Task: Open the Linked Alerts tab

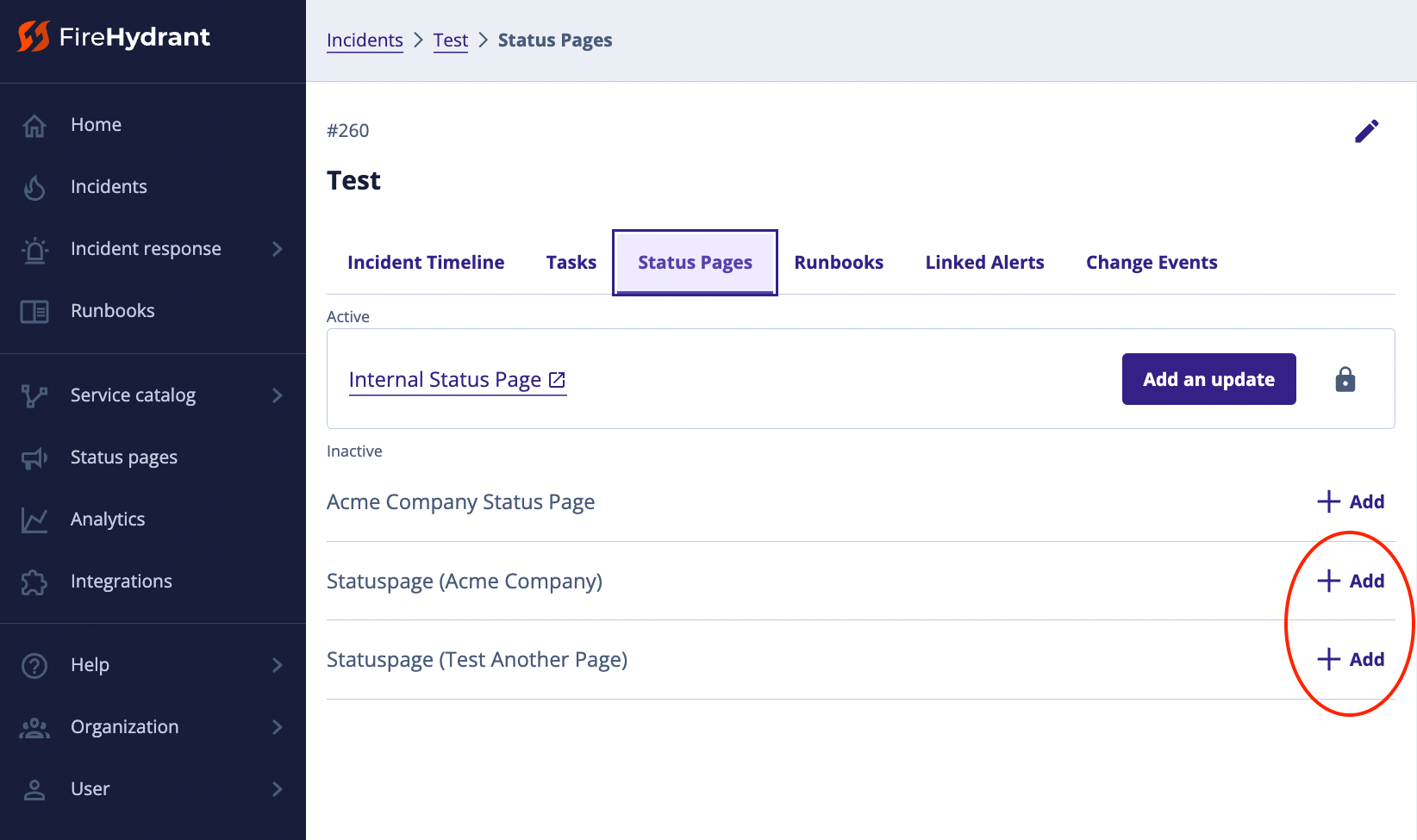Action: 984,263
